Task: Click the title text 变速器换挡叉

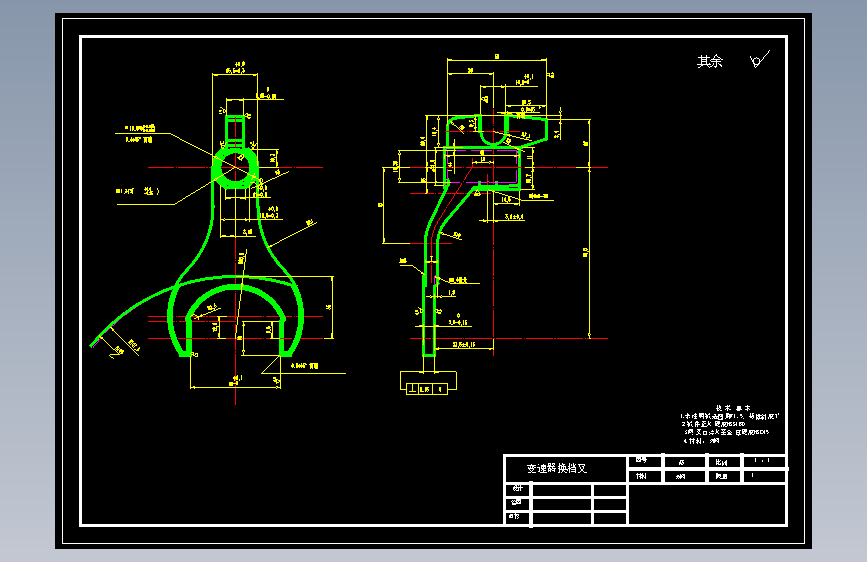Action: click(x=556, y=469)
